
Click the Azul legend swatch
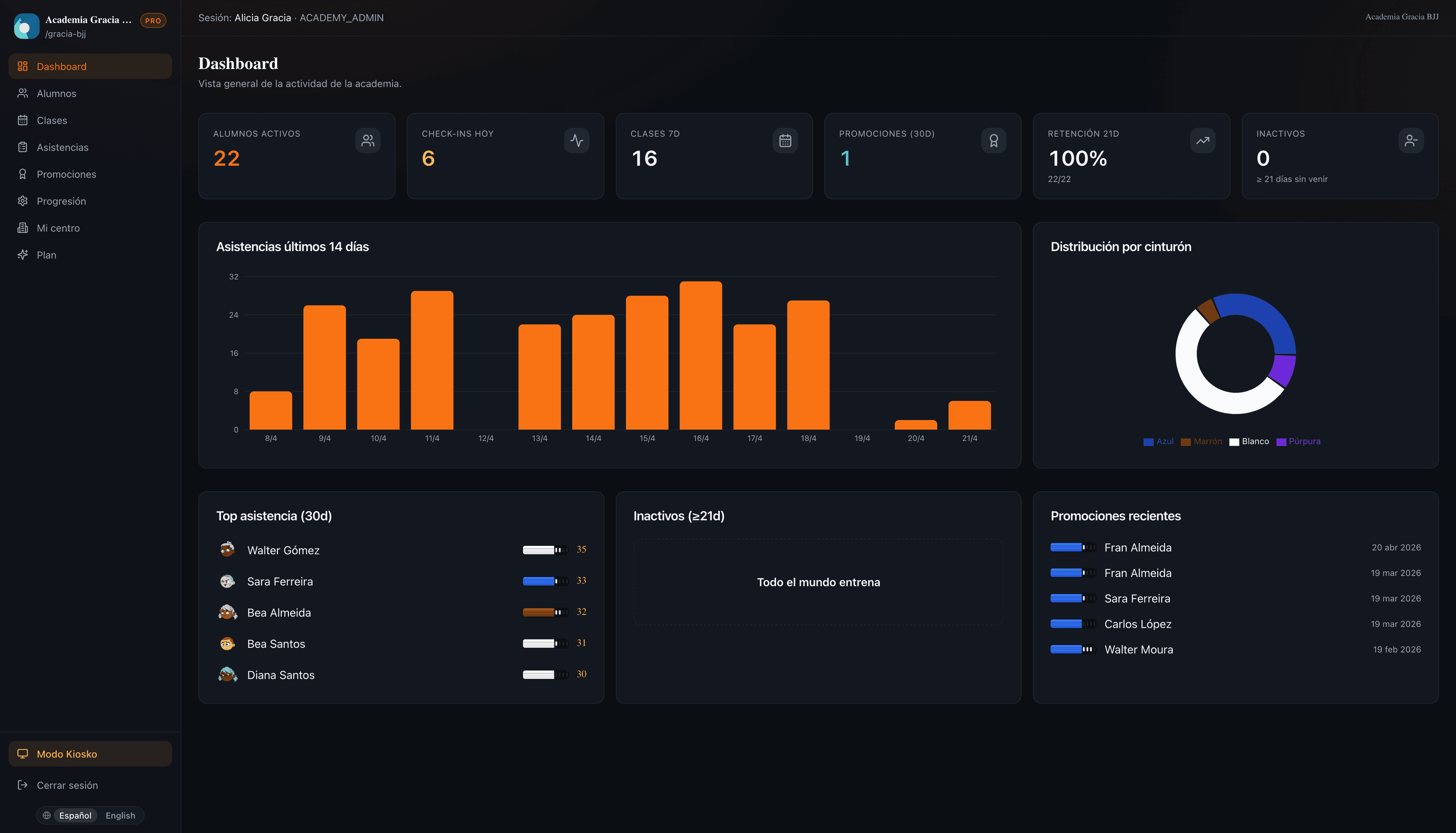pyautogui.click(x=1148, y=442)
